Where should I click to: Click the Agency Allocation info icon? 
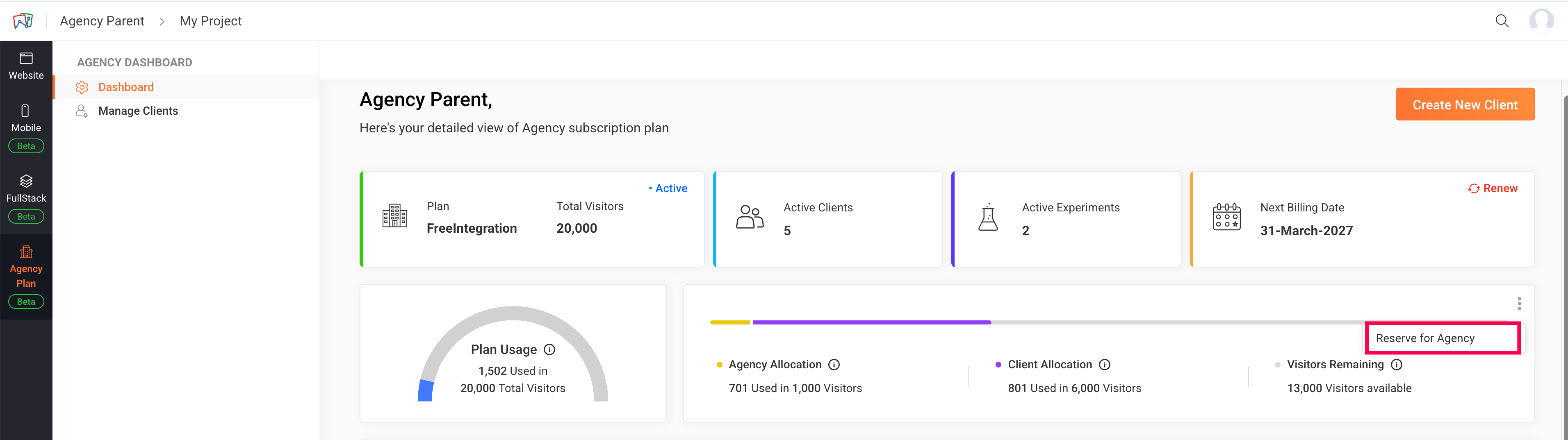click(x=834, y=365)
